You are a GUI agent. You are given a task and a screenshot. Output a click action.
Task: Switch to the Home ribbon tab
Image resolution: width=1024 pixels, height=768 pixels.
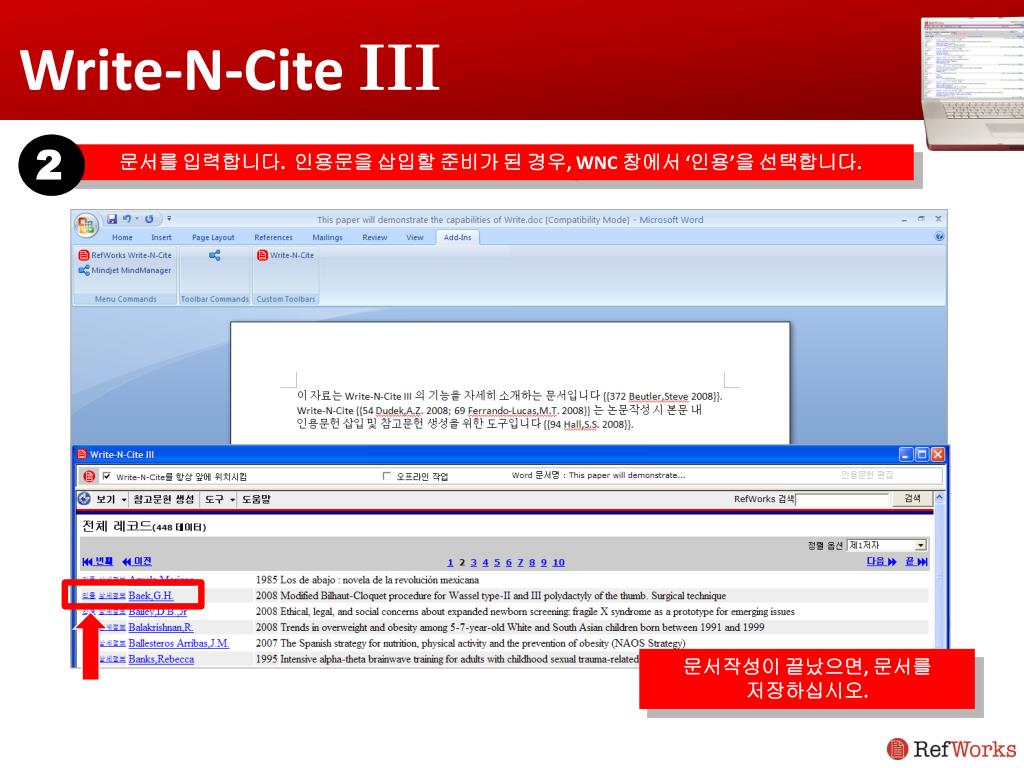[122, 238]
